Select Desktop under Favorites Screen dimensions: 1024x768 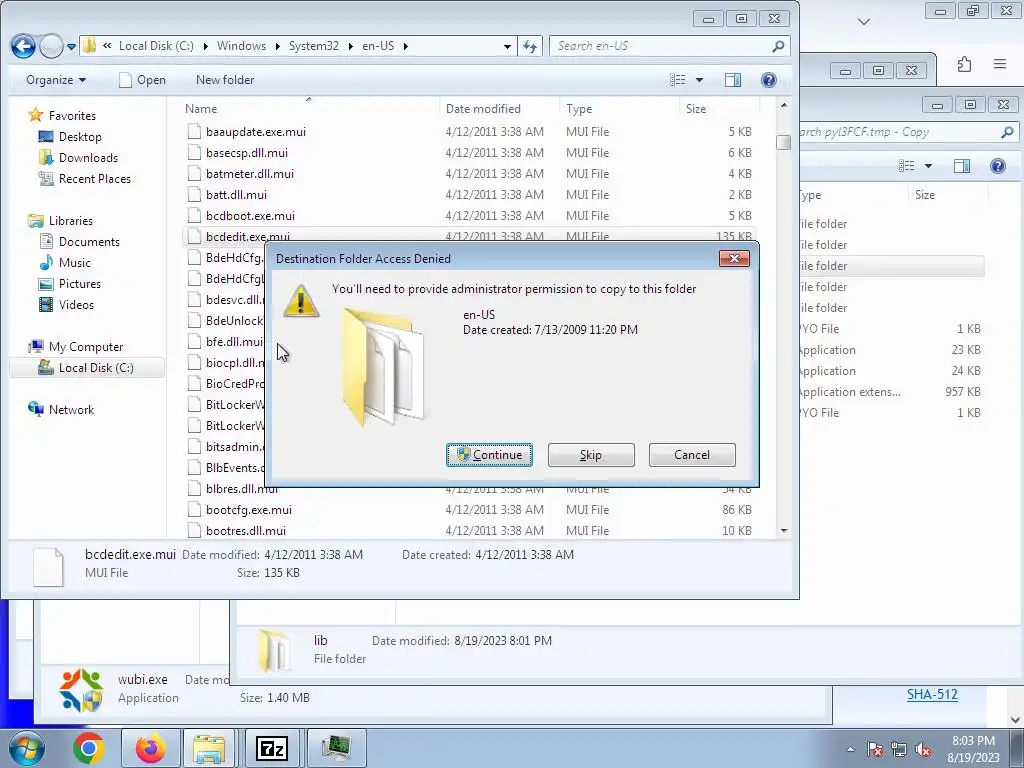[x=71, y=136]
